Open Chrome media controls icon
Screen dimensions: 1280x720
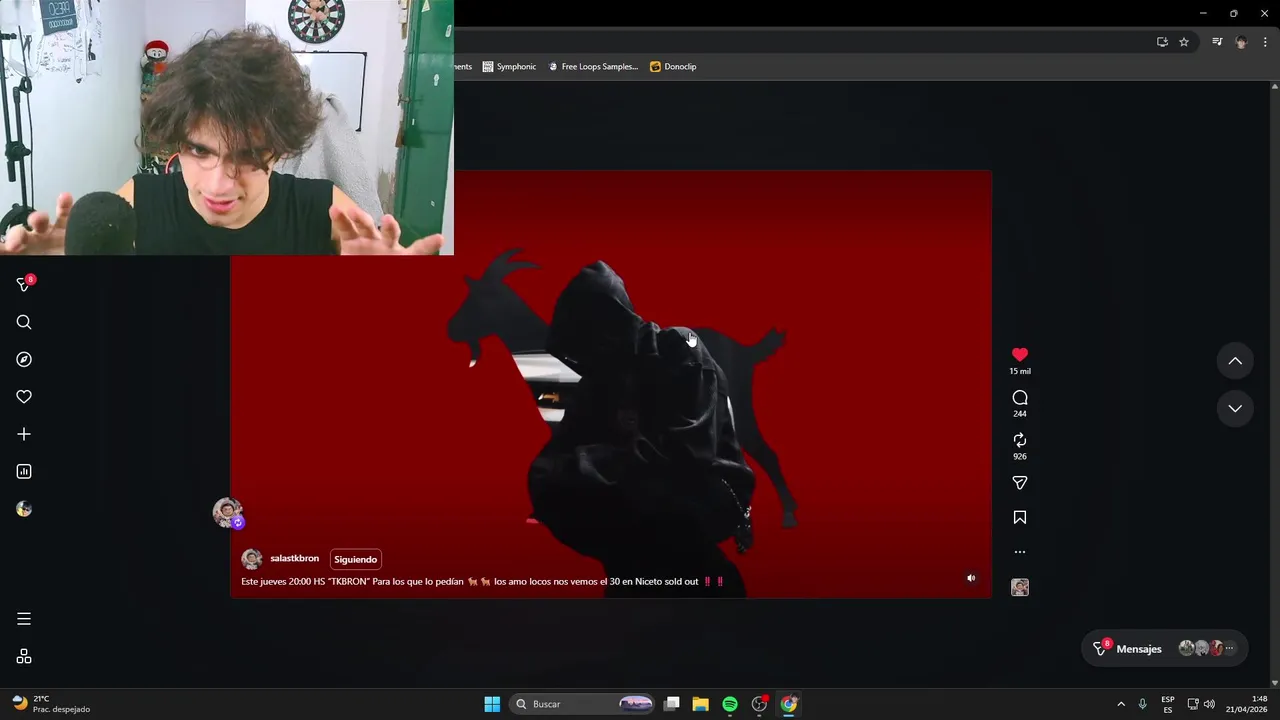[1217, 42]
